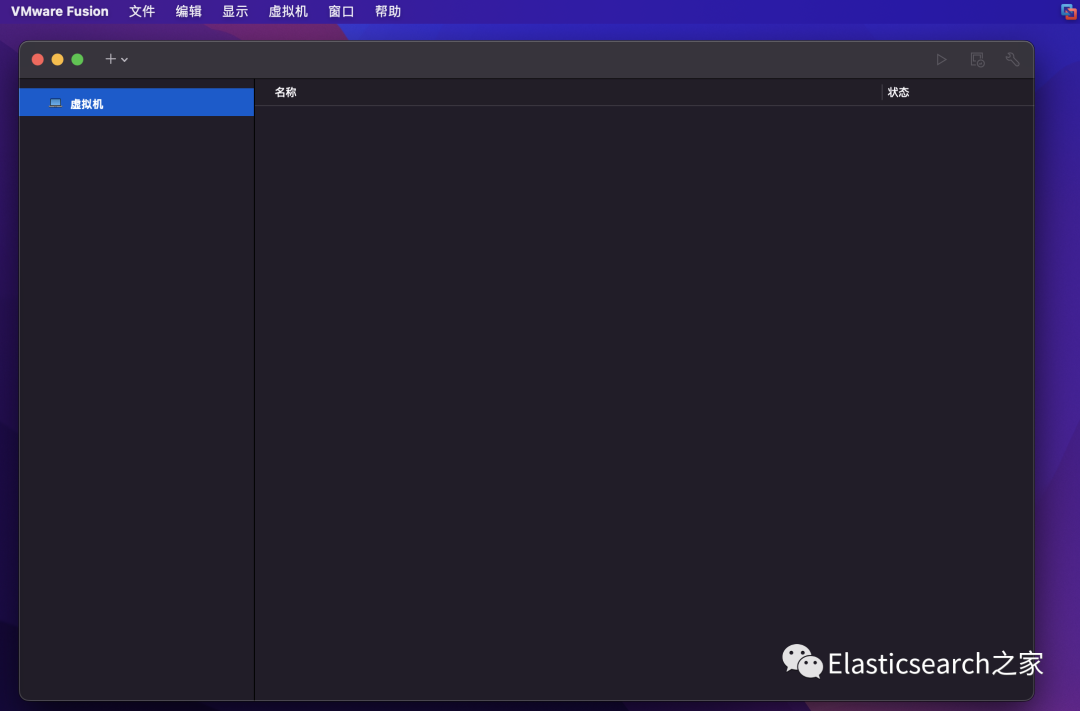Click the laptop icon next to 虚拟机 sidebar
The height and width of the screenshot is (711, 1080).
click(x=56, y=103)
